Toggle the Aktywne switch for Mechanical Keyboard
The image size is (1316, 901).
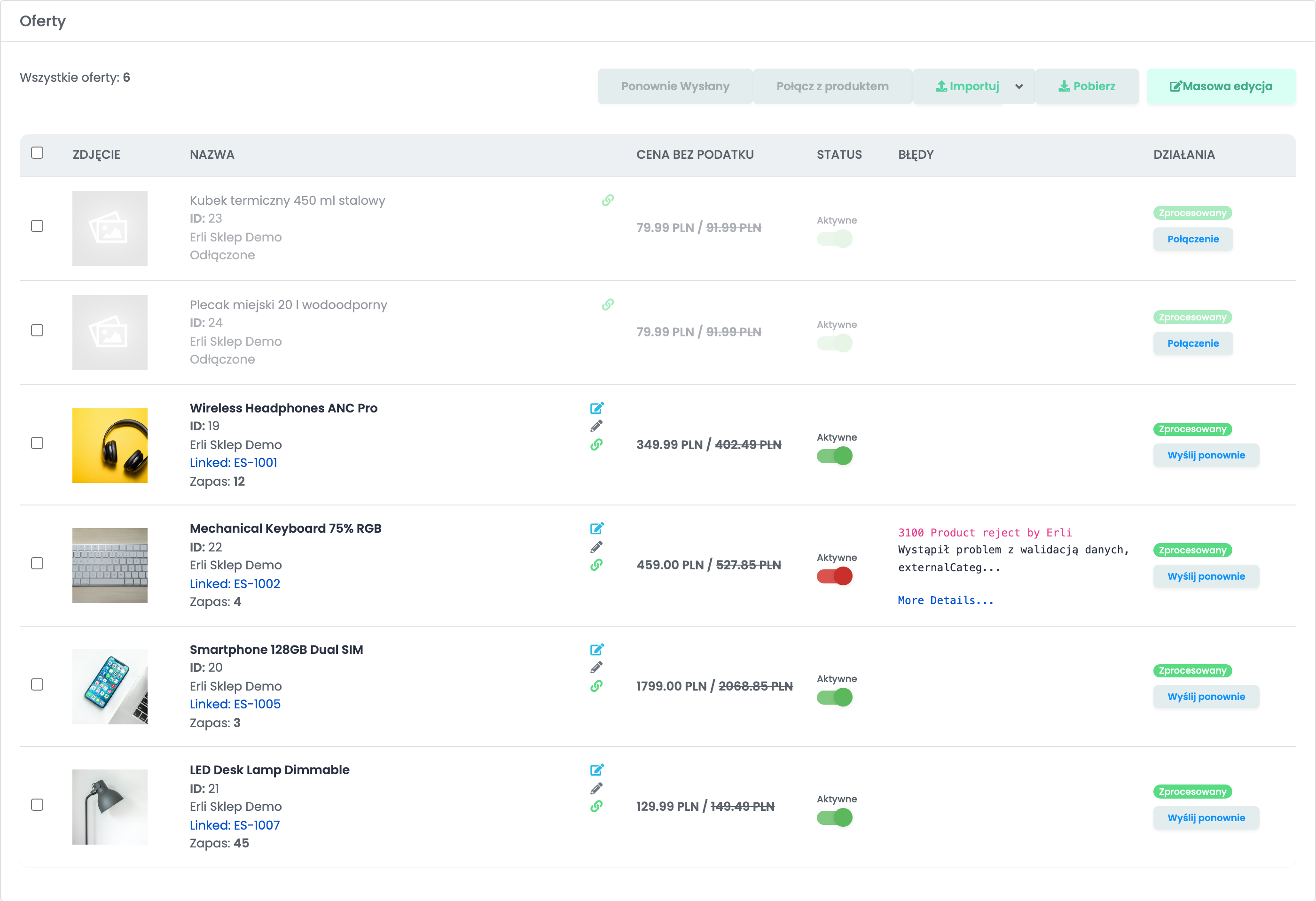(x=834, y=576)
